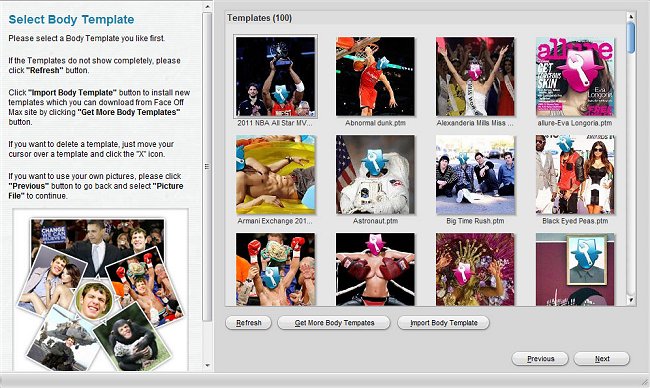Proceed with the Next button
The image size is (650, 388).
pyautogui.click(x=602, y=359)
